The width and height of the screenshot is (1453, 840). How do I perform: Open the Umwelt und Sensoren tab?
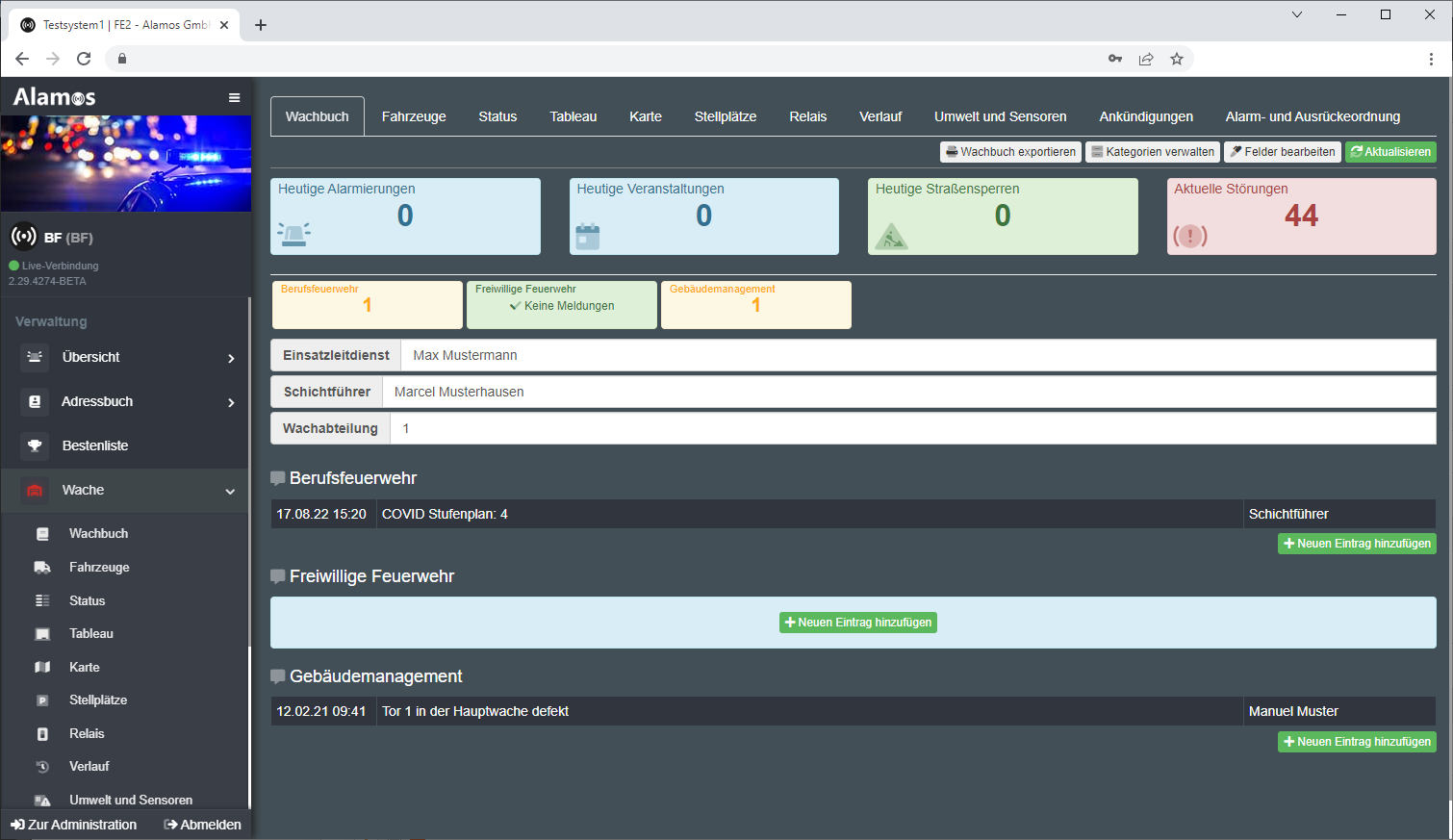coord(1000,116)
